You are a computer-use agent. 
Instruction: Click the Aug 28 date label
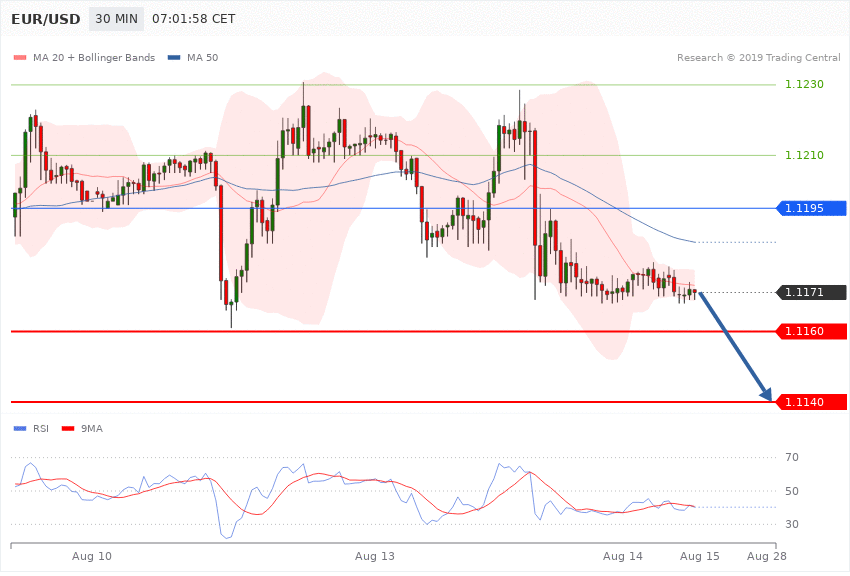pyautogui.click(x=767, y=556)
